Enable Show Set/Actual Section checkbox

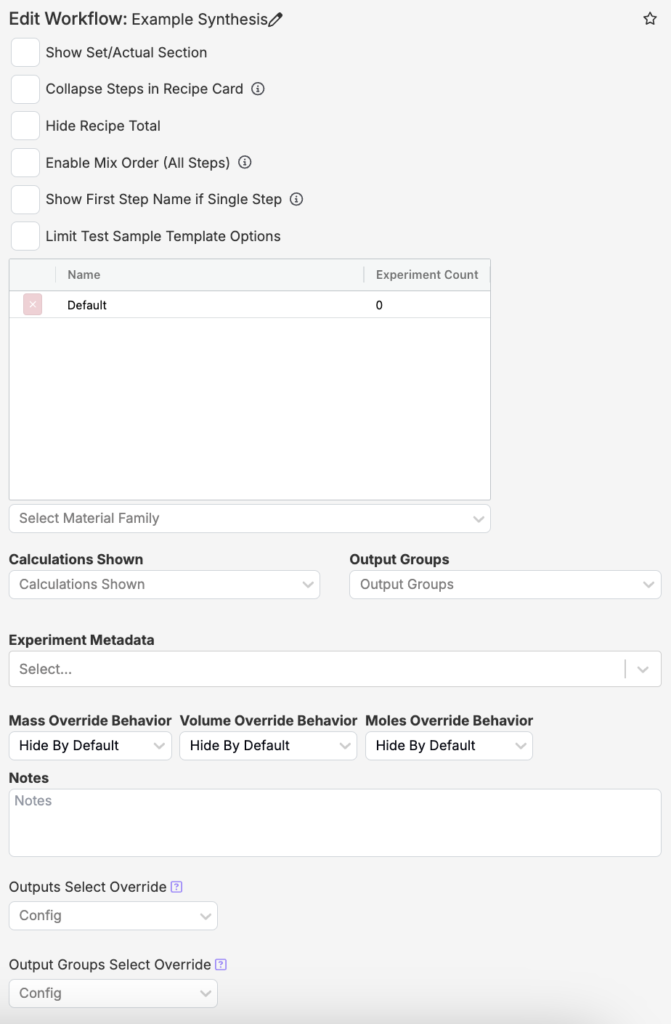pyautogui.click(x=25, y=52)
